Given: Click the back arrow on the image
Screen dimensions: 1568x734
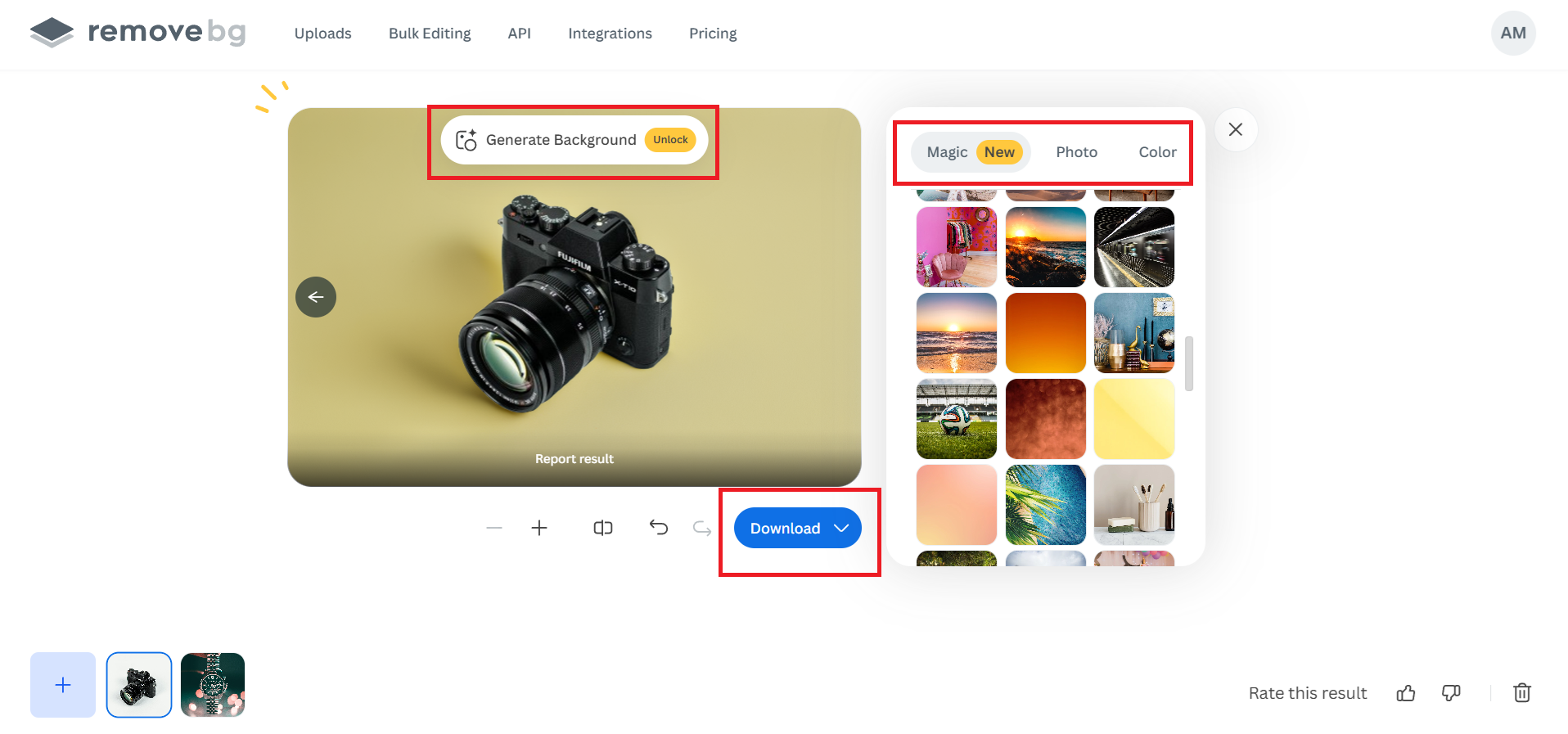Looking at the screenshot, I should tap(316, 297).
